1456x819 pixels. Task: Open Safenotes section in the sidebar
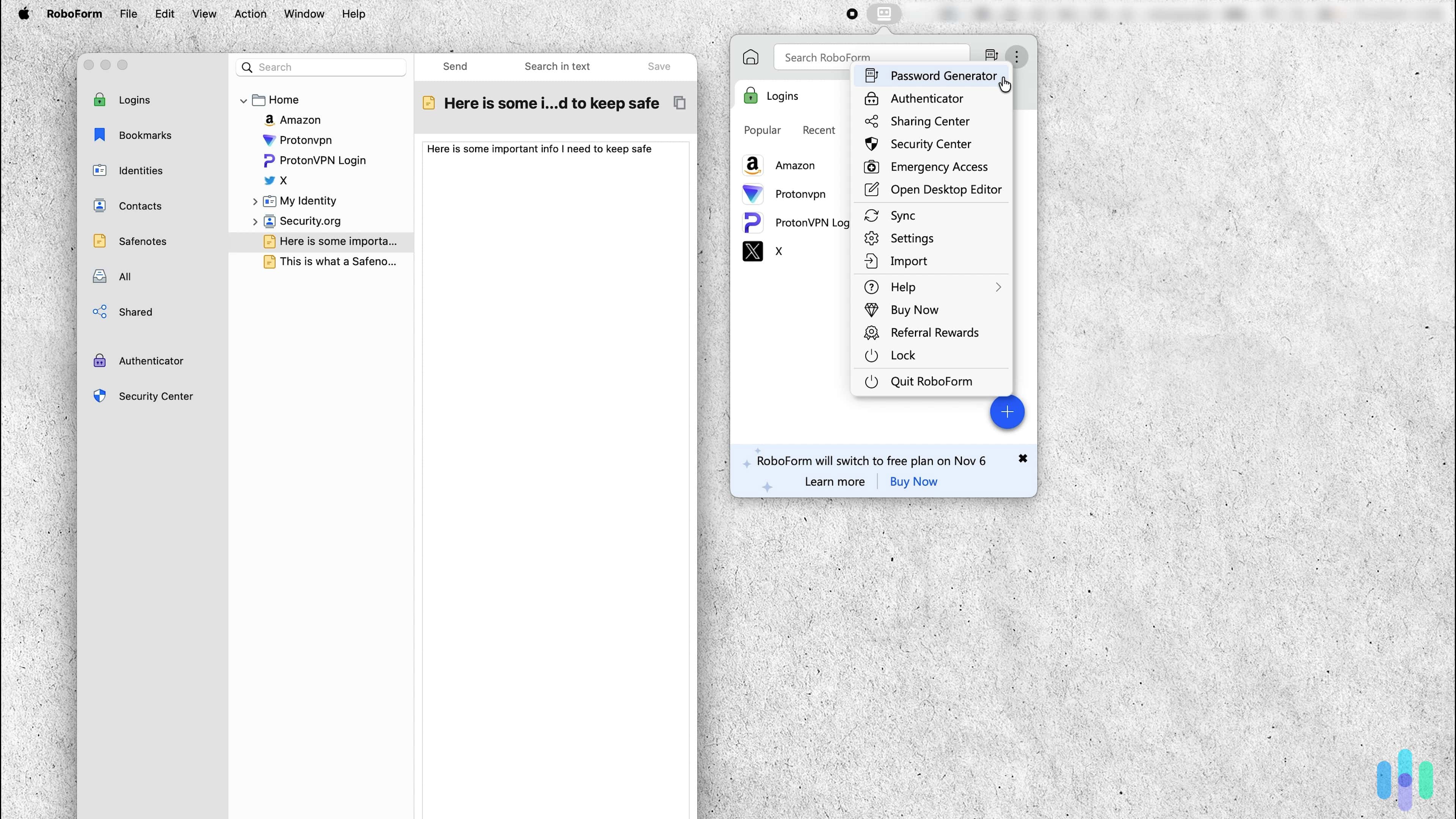point(142,242)
